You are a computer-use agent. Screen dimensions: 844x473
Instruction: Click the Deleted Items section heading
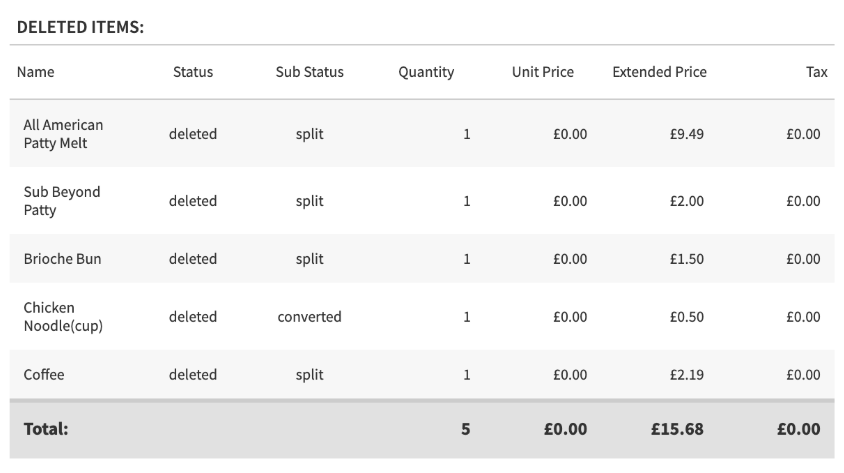pyautogui.click(x=81, y=27)
